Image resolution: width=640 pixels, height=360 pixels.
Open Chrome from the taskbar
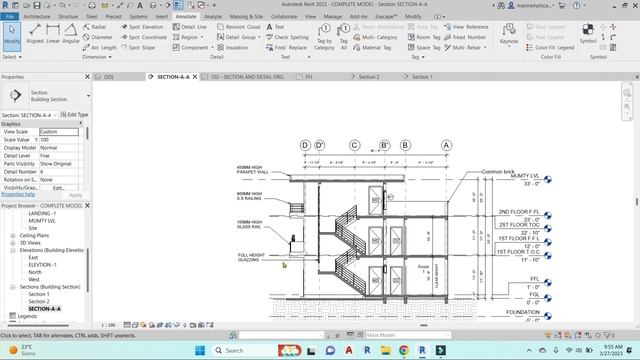404,350
